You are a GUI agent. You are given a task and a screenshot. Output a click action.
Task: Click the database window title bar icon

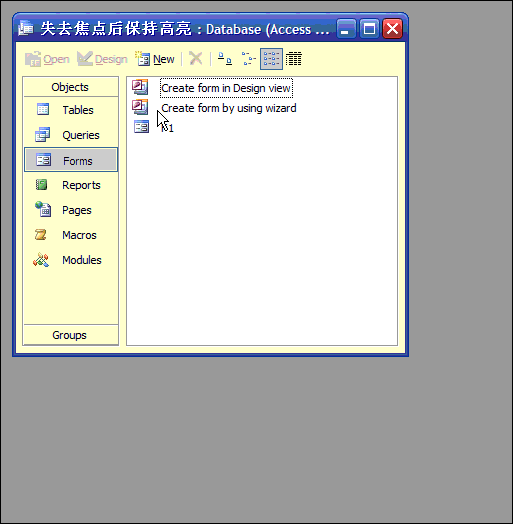[26, 28]
